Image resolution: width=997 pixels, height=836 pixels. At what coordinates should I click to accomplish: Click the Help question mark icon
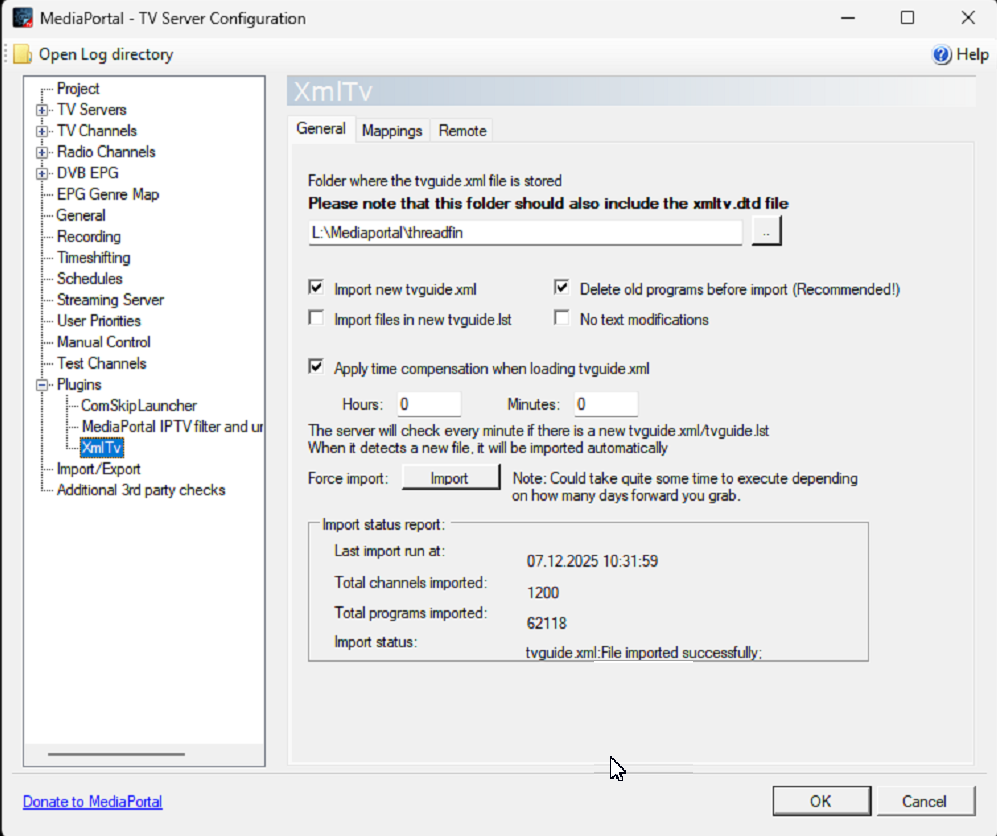941,55
